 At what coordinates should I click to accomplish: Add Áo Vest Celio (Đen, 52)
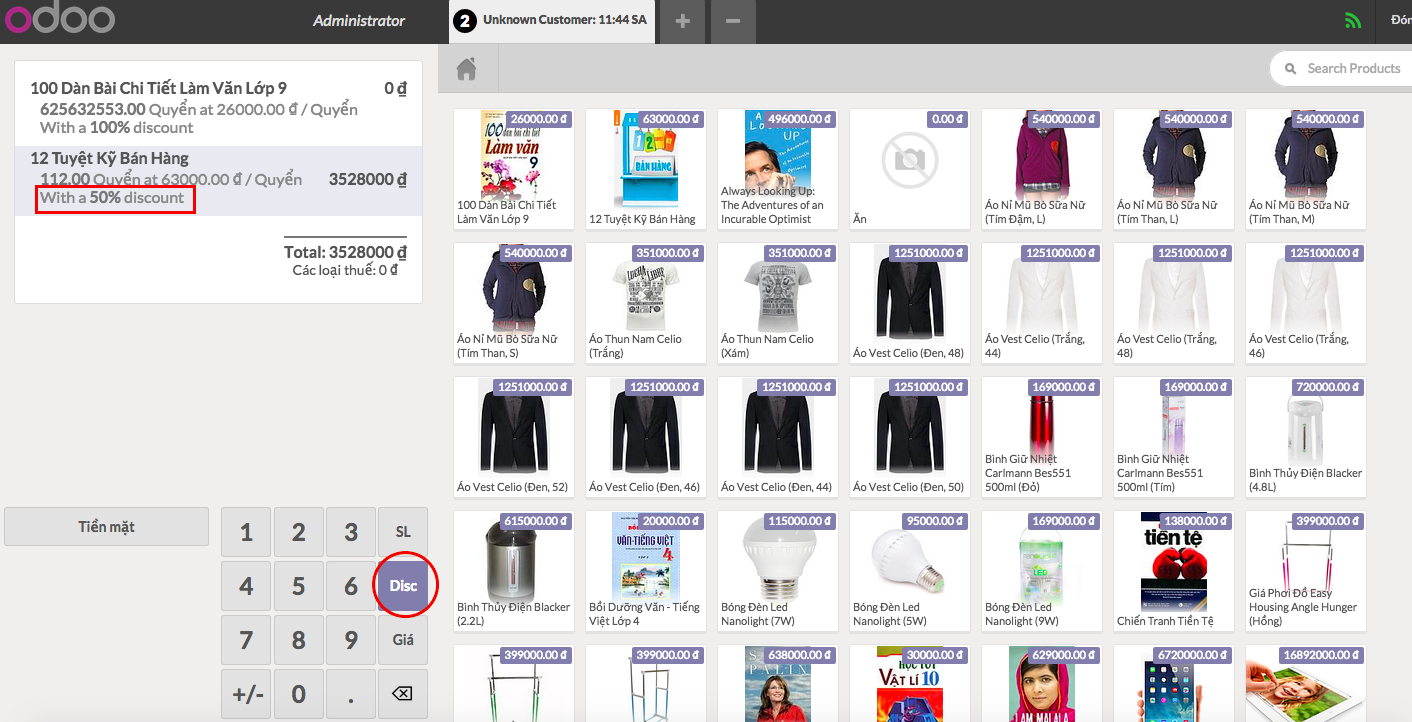514,437
